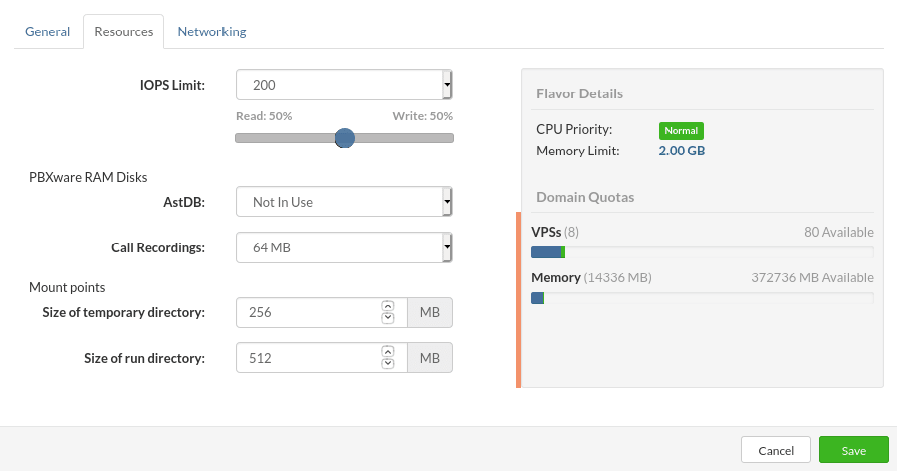
Task: Expand the AstDB RAM disk dropdown
Action: click(344, 202)
